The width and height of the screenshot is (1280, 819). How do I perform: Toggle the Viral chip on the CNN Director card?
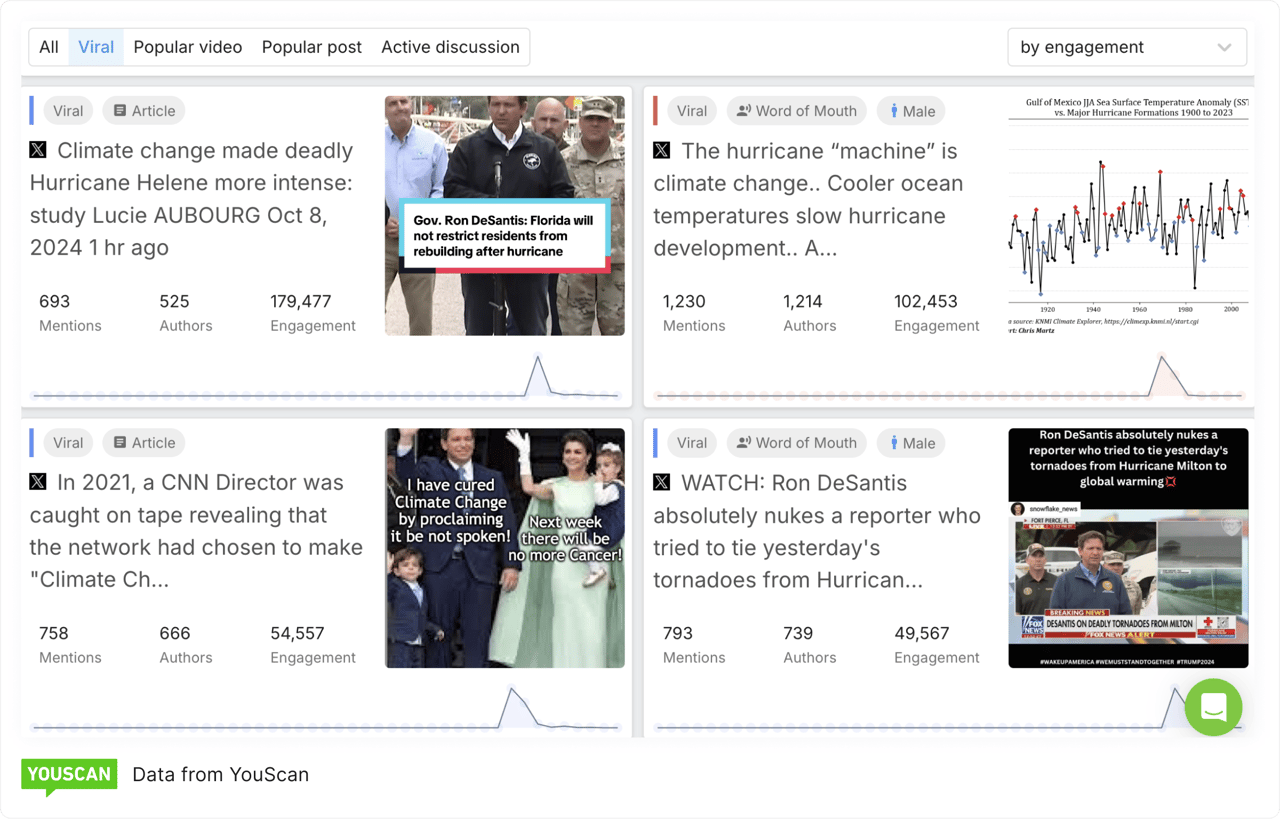coord(67,442)
